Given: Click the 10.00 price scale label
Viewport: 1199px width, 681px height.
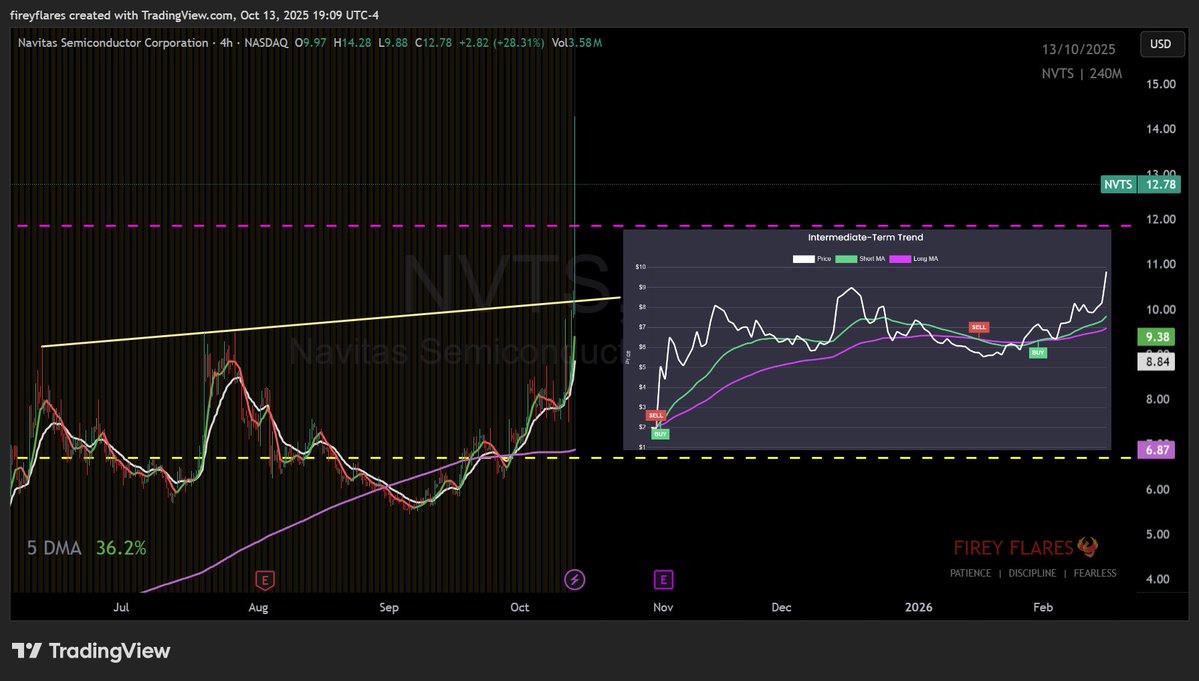Looking at the screenshot, I should click(x=1161, y=310).
